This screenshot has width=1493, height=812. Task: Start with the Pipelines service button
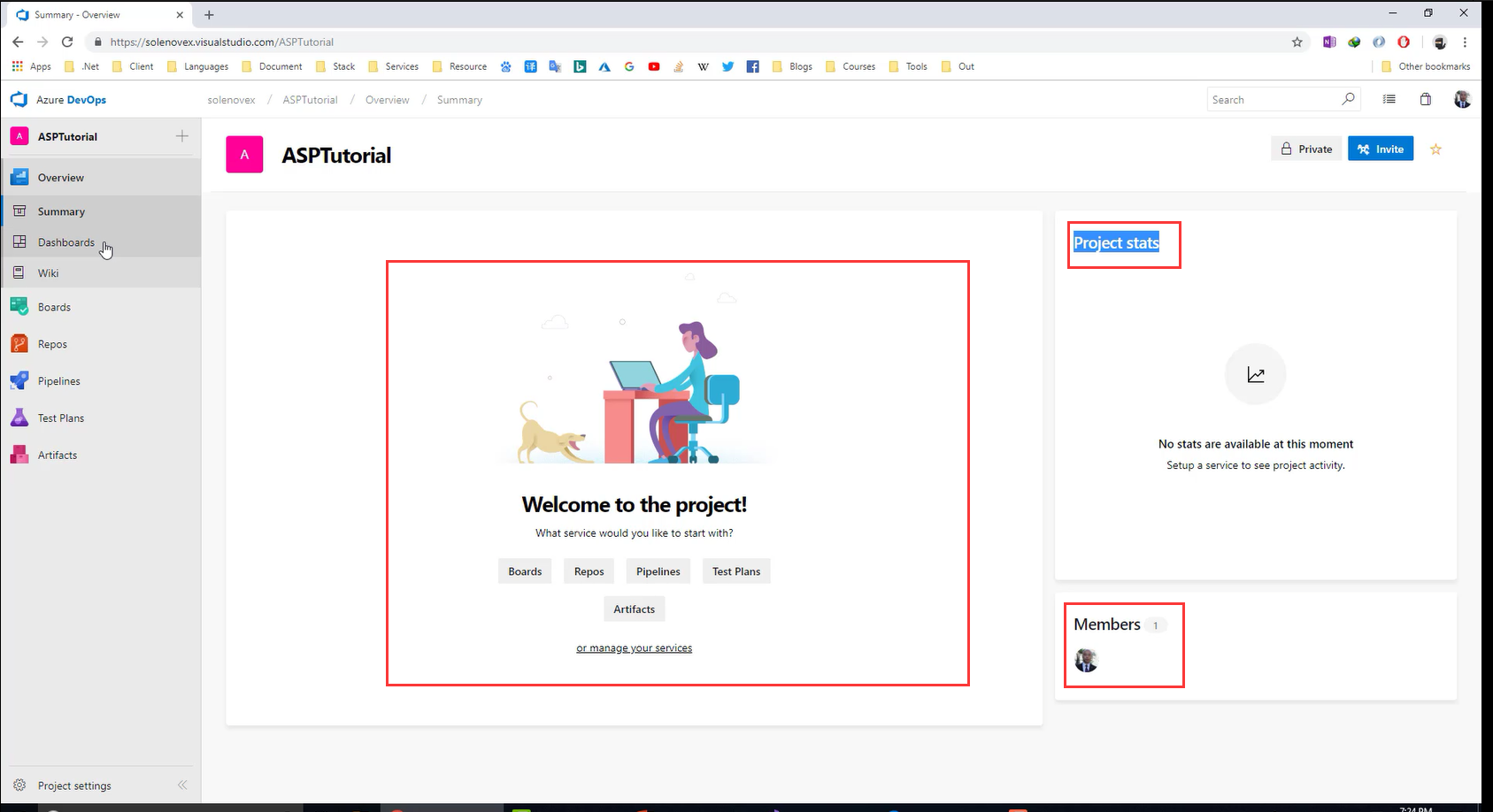click(x=658, y=571)
